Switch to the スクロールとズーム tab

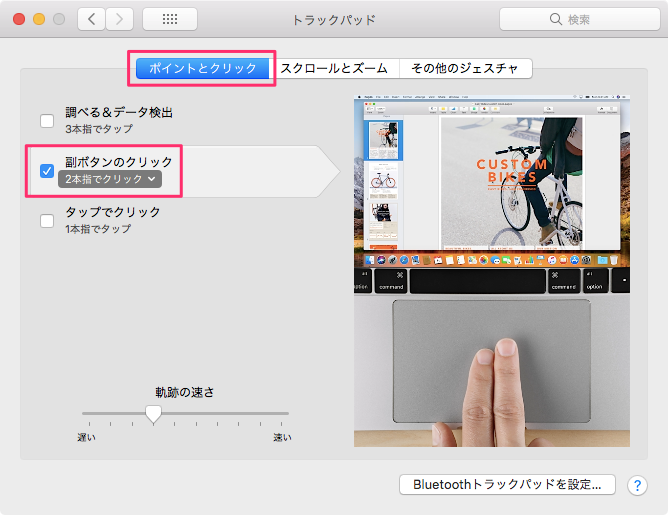click(335, 68)
